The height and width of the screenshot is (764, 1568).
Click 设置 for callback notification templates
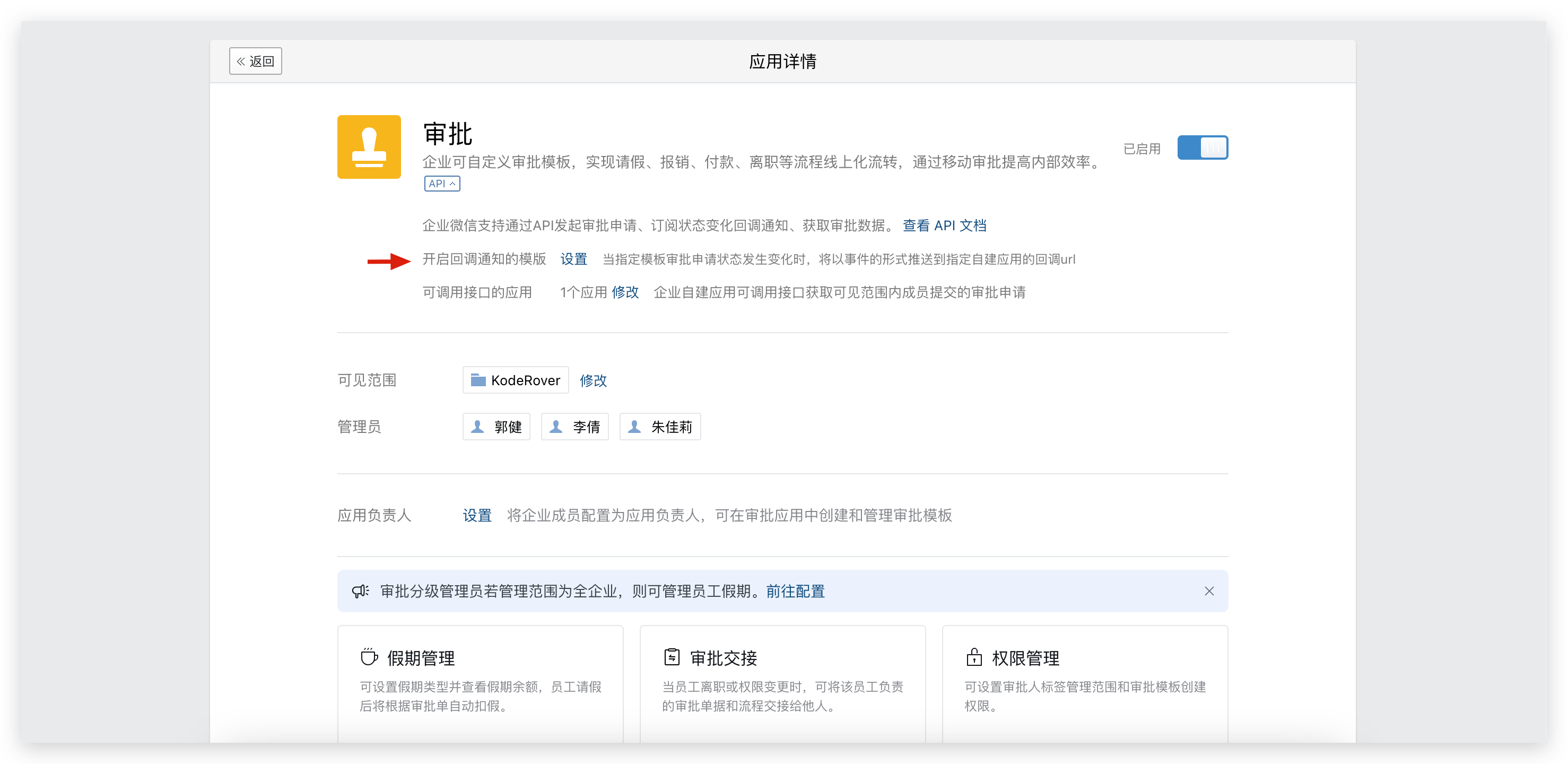click(573, 259)
